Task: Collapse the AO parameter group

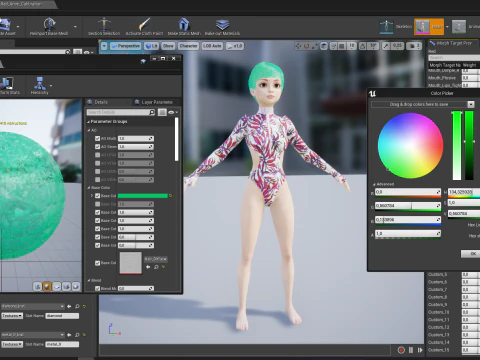Action: coord(89,130)
